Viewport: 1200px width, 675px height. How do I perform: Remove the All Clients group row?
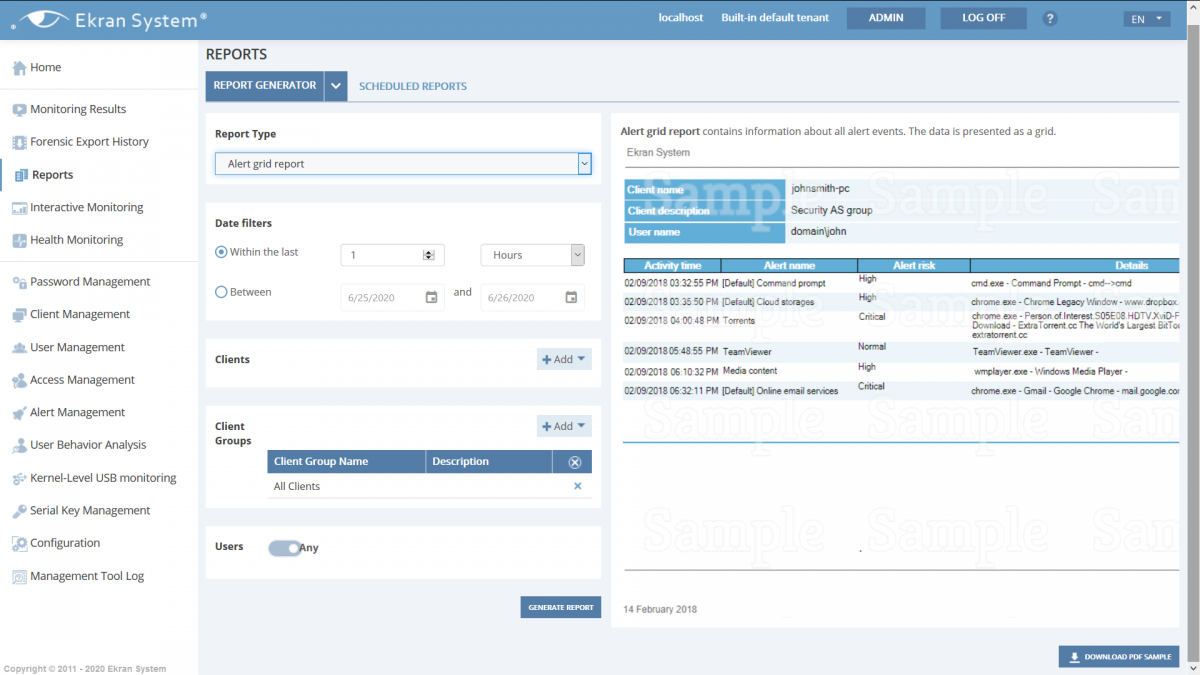pos(577,486)
